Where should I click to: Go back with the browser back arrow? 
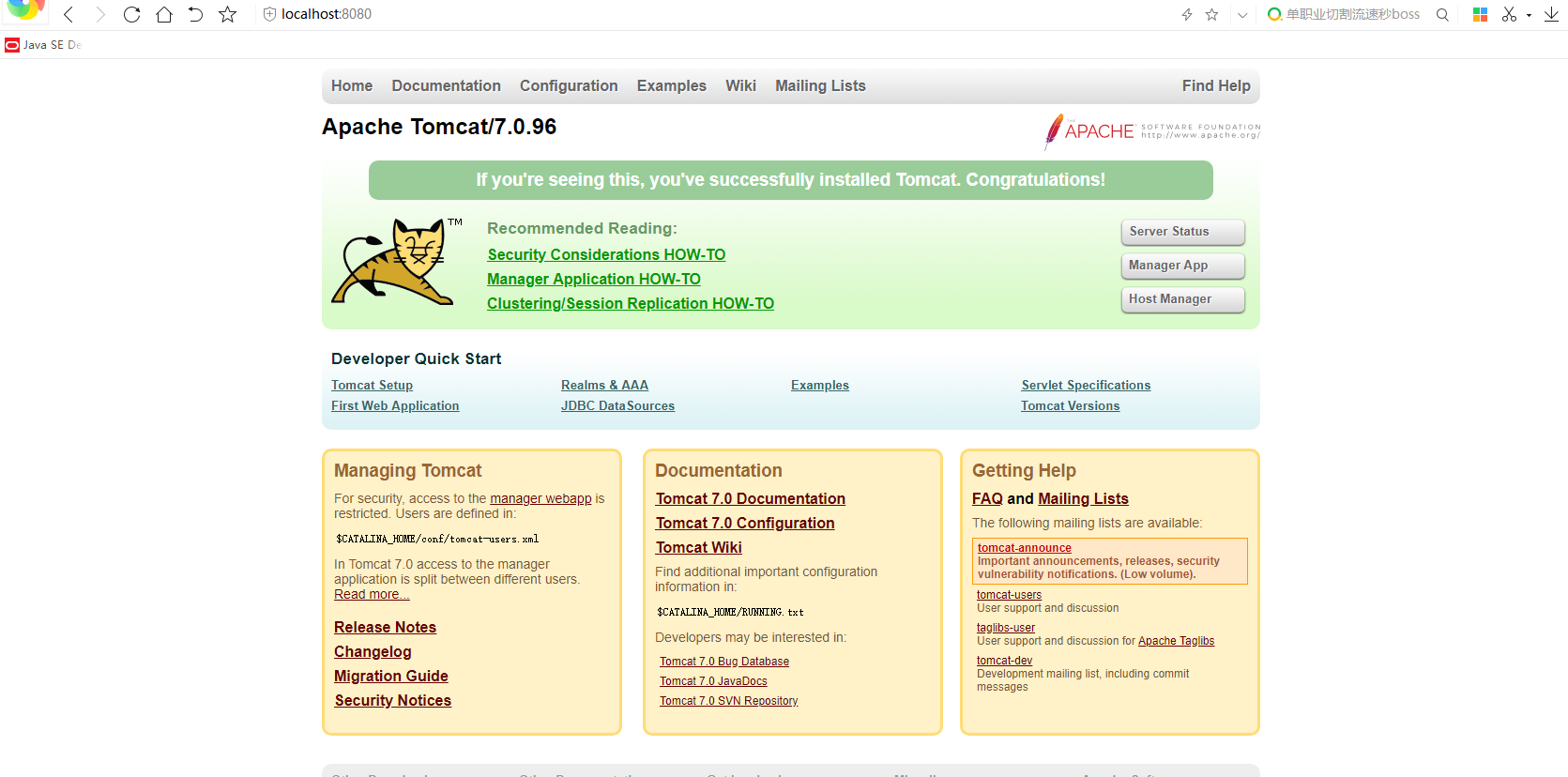click(69, 14)
